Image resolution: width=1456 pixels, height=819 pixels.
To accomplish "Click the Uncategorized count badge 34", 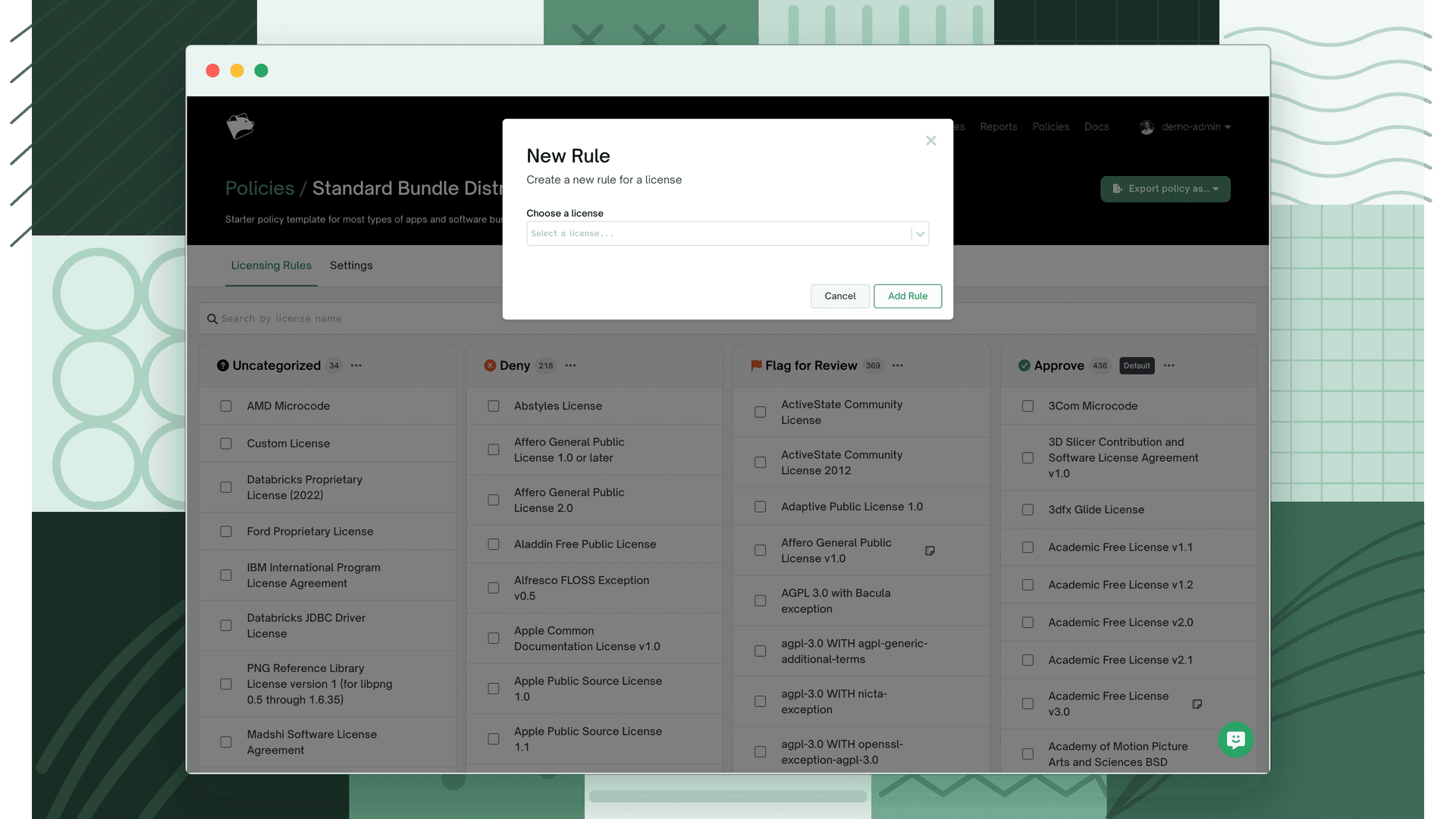I will (x=334, y=366).
